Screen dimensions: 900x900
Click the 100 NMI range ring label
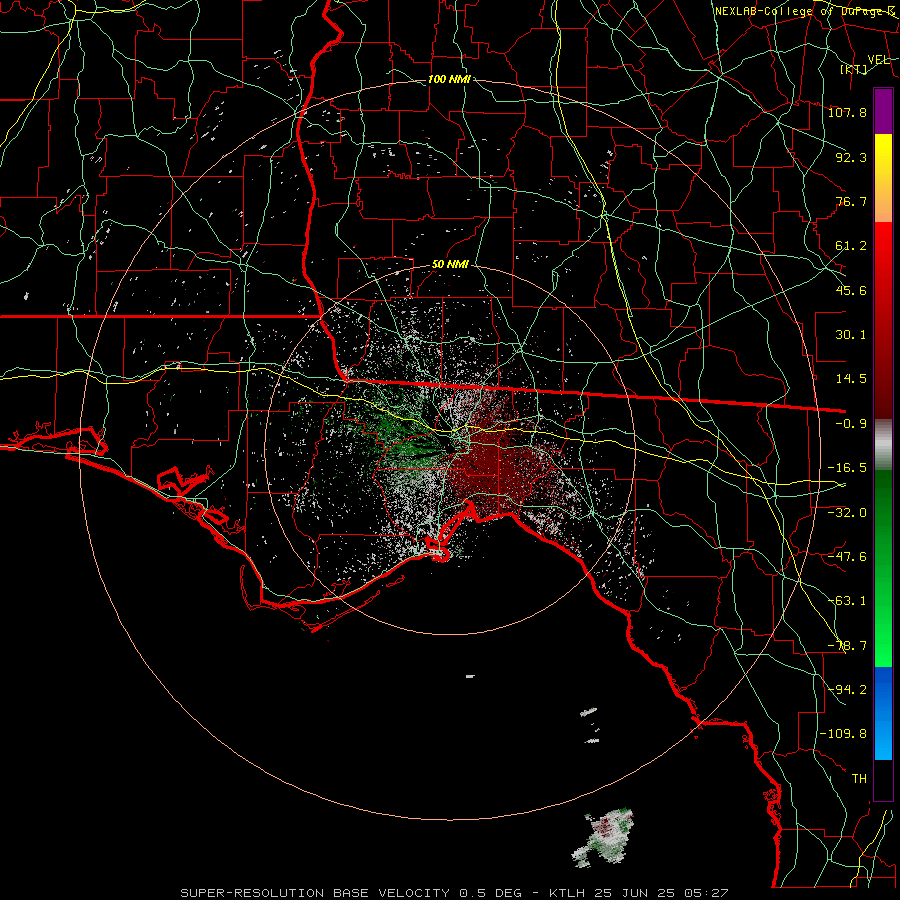coord(449,79)
